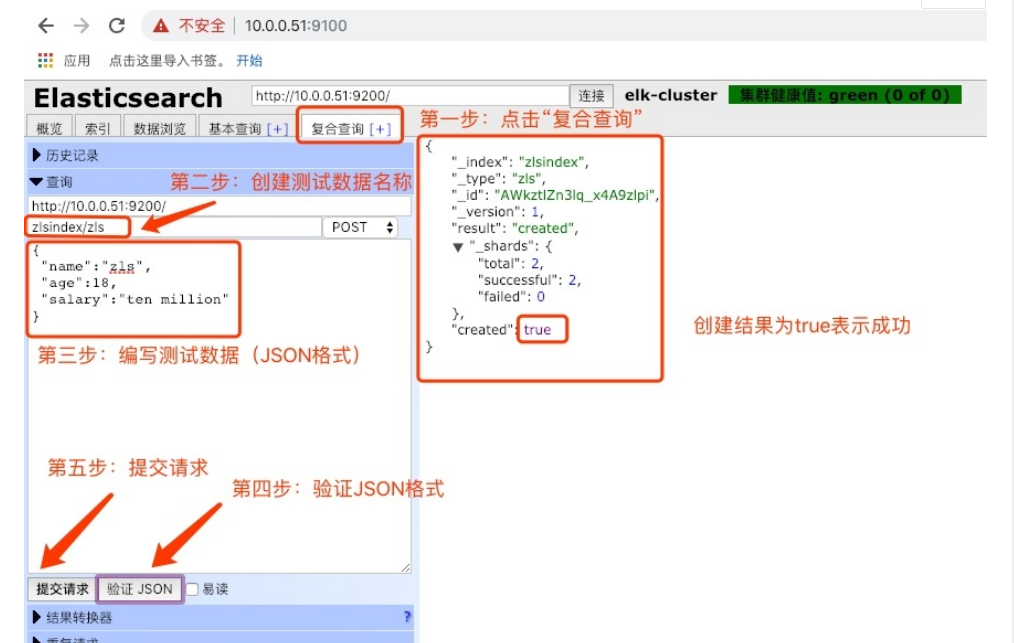Image resolution: width=1014 pixels, height=643 pixels.
Task: Click the cluster URL field http://10.0.0.51:9200/
Action: click(410, 96)
